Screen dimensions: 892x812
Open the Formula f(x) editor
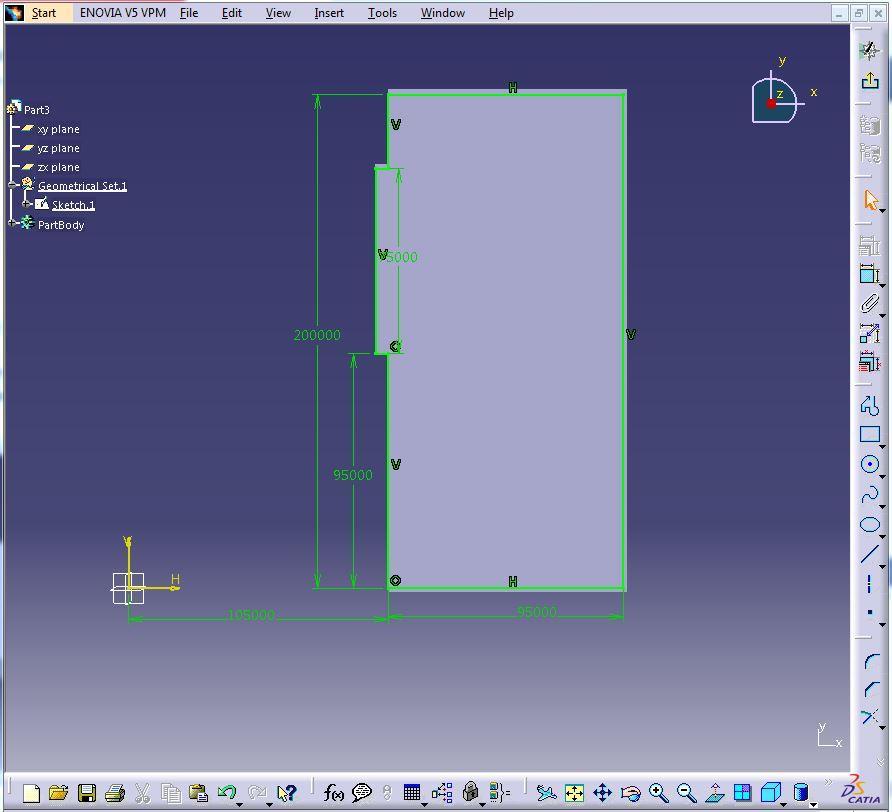click(x=333, y=792)
